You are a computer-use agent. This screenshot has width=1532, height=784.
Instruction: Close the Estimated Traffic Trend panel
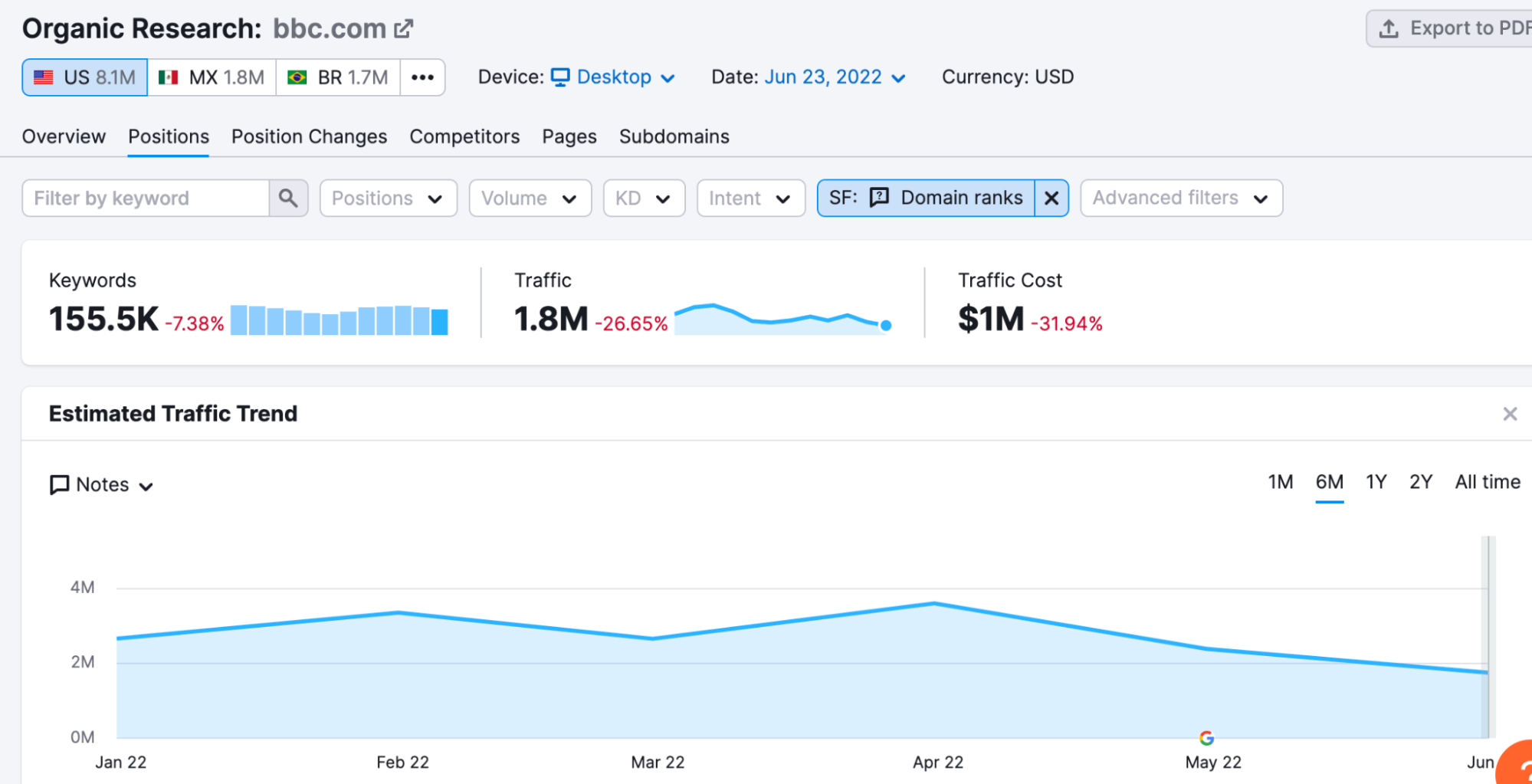pyautogui.click(x=1510, y=414)
